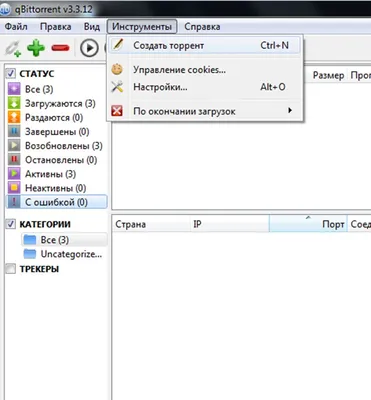The image size is (371, 400).
Task: Filter by Раздаются (0)
Action: pyautogui.click(x=54, y=118)
